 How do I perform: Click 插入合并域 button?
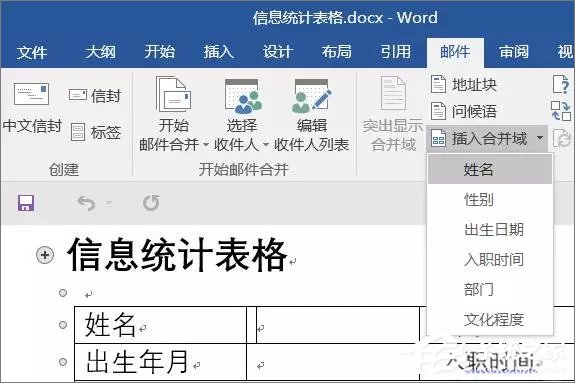(x=479, y=139)
